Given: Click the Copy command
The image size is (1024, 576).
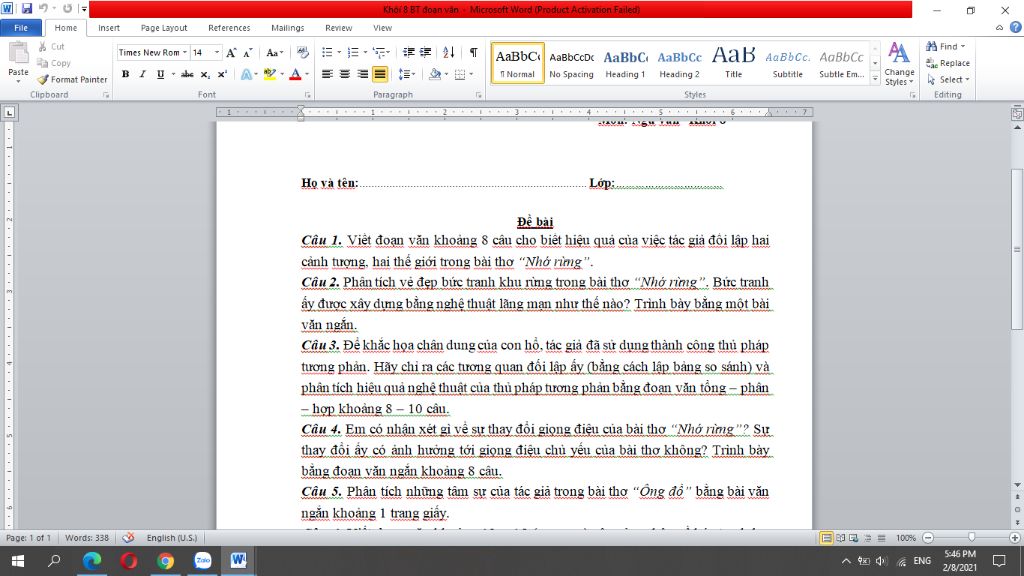Looking at the screenshot, I should click(54, 63).
